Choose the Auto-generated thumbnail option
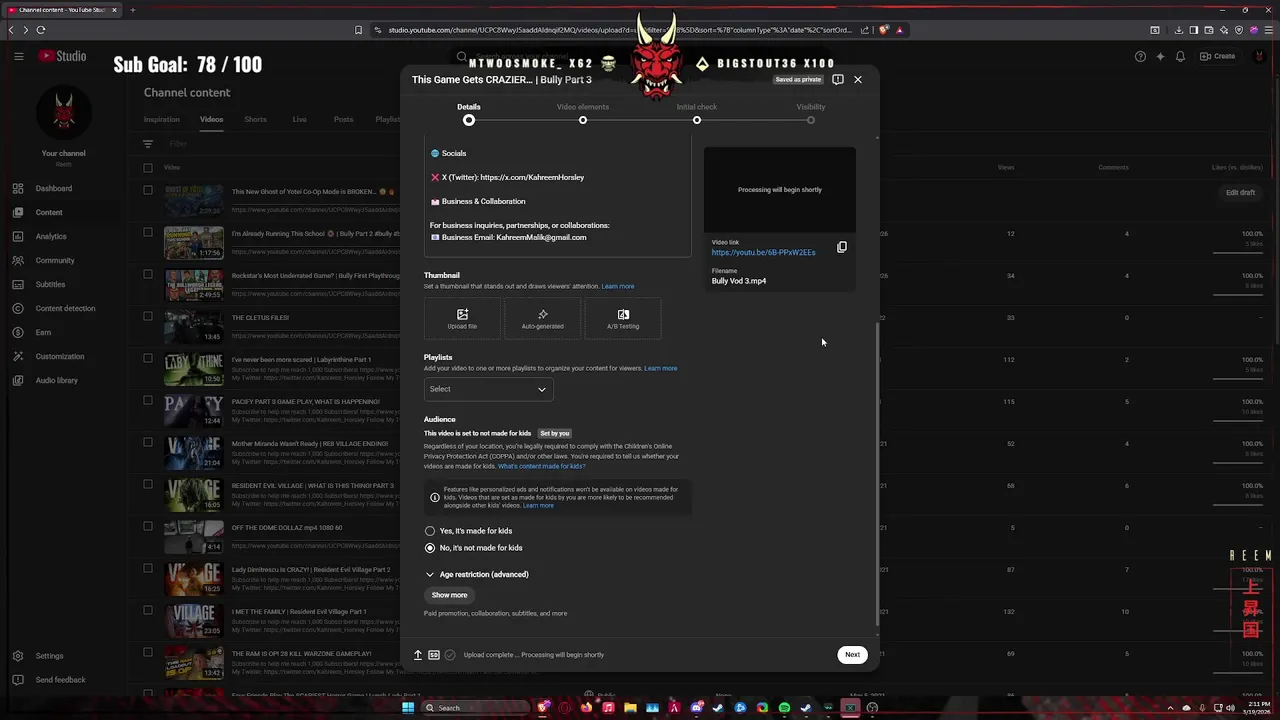Image resolution: width=1280 pixels, height=720 pixels. (542, 319)
